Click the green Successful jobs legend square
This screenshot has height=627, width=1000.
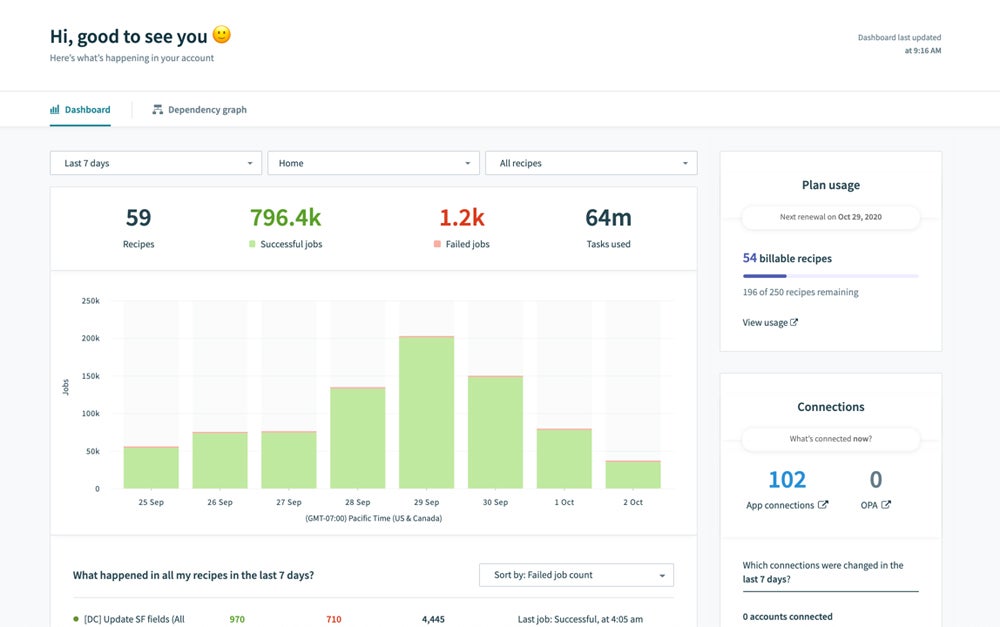(253, 244)
